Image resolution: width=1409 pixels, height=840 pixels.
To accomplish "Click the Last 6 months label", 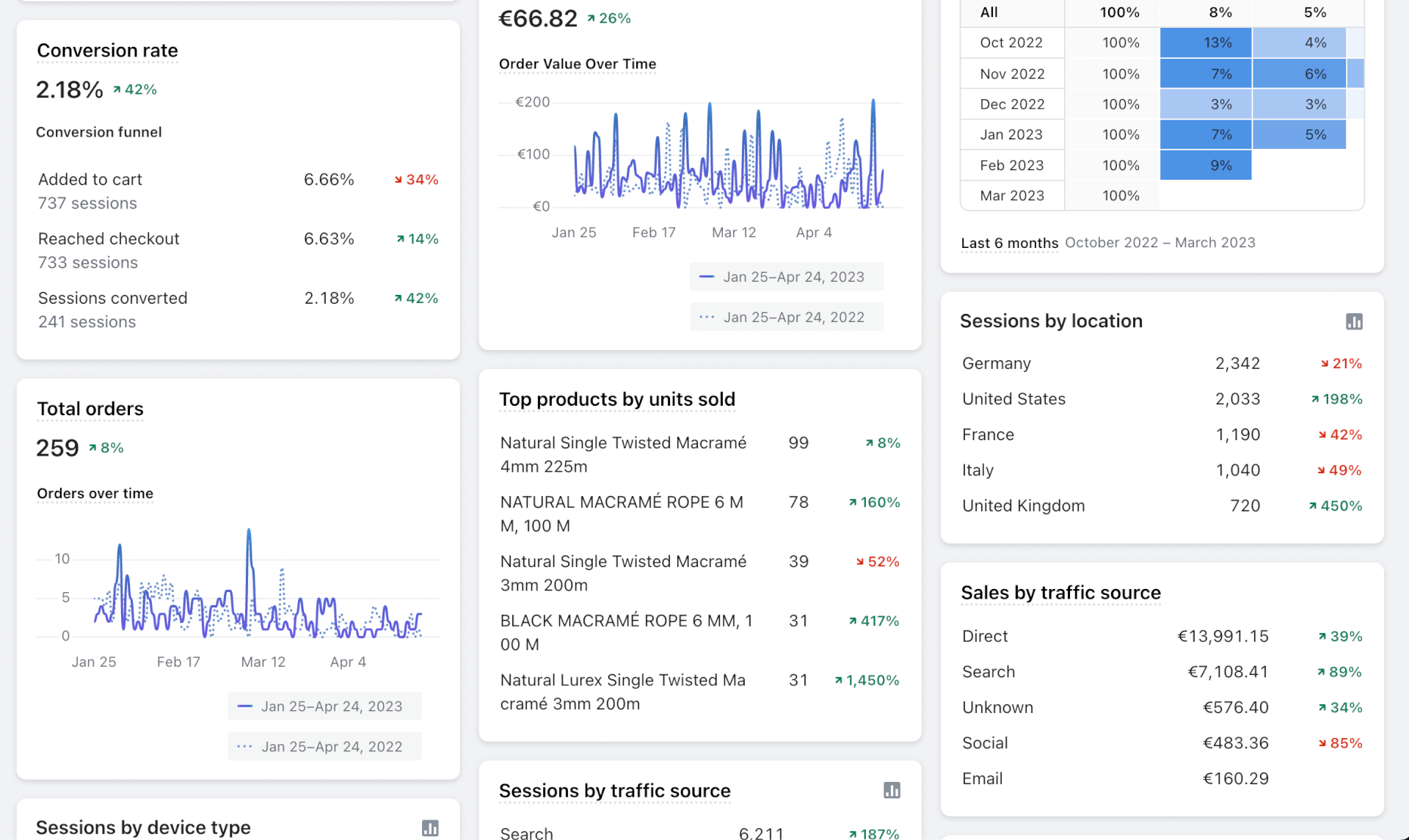I will 1010,243.
